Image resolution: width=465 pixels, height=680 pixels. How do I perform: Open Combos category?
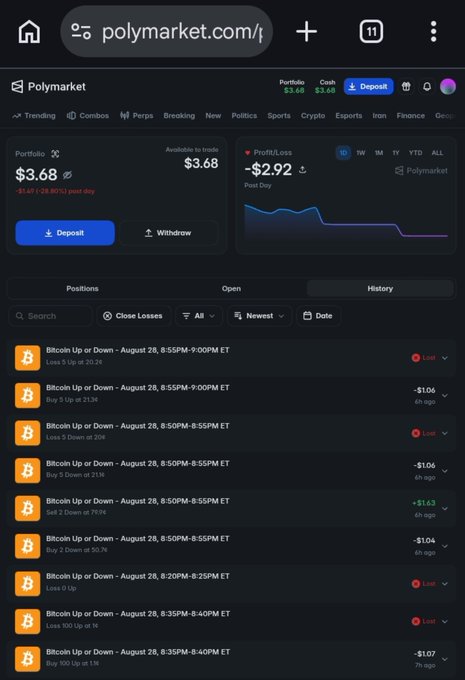click(88, 116)
